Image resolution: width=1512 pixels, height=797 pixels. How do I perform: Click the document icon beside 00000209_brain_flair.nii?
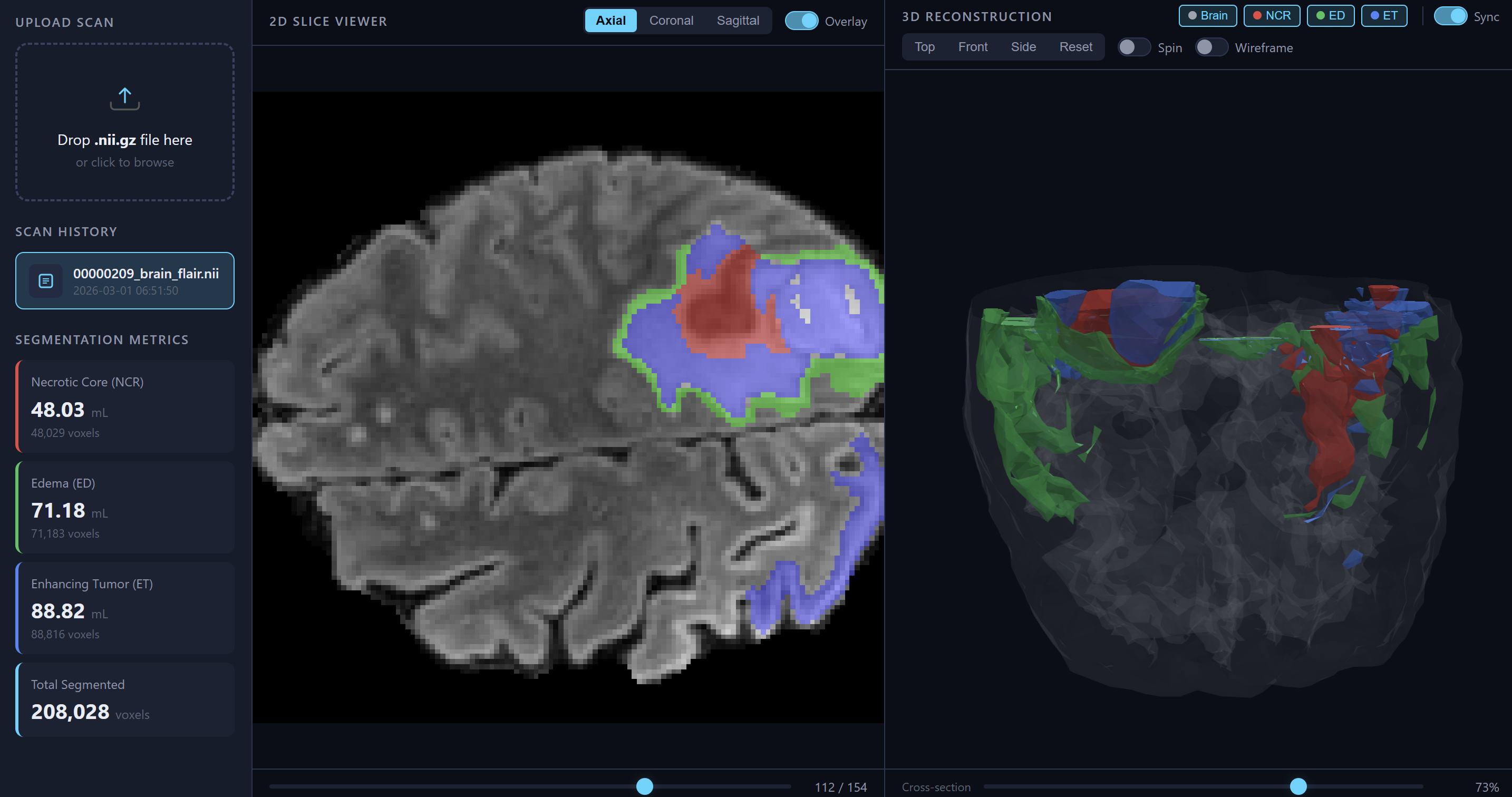pyautogui.click(x=46, y=281)
